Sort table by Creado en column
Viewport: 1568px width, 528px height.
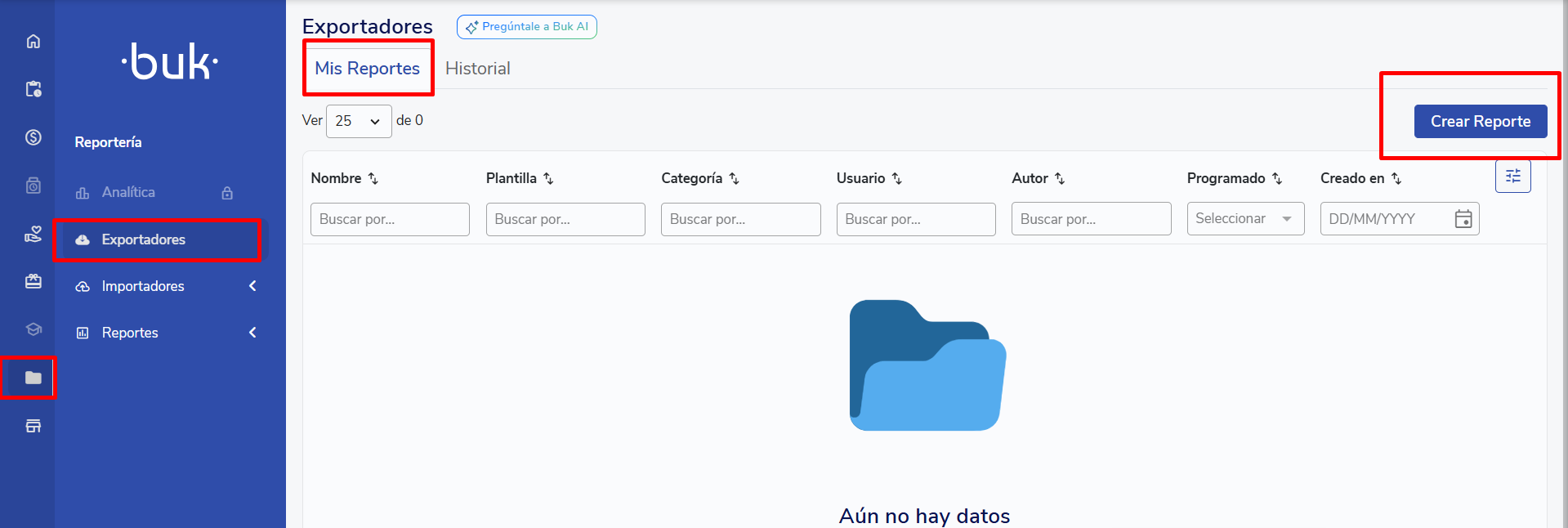(x=1396, y=178)
